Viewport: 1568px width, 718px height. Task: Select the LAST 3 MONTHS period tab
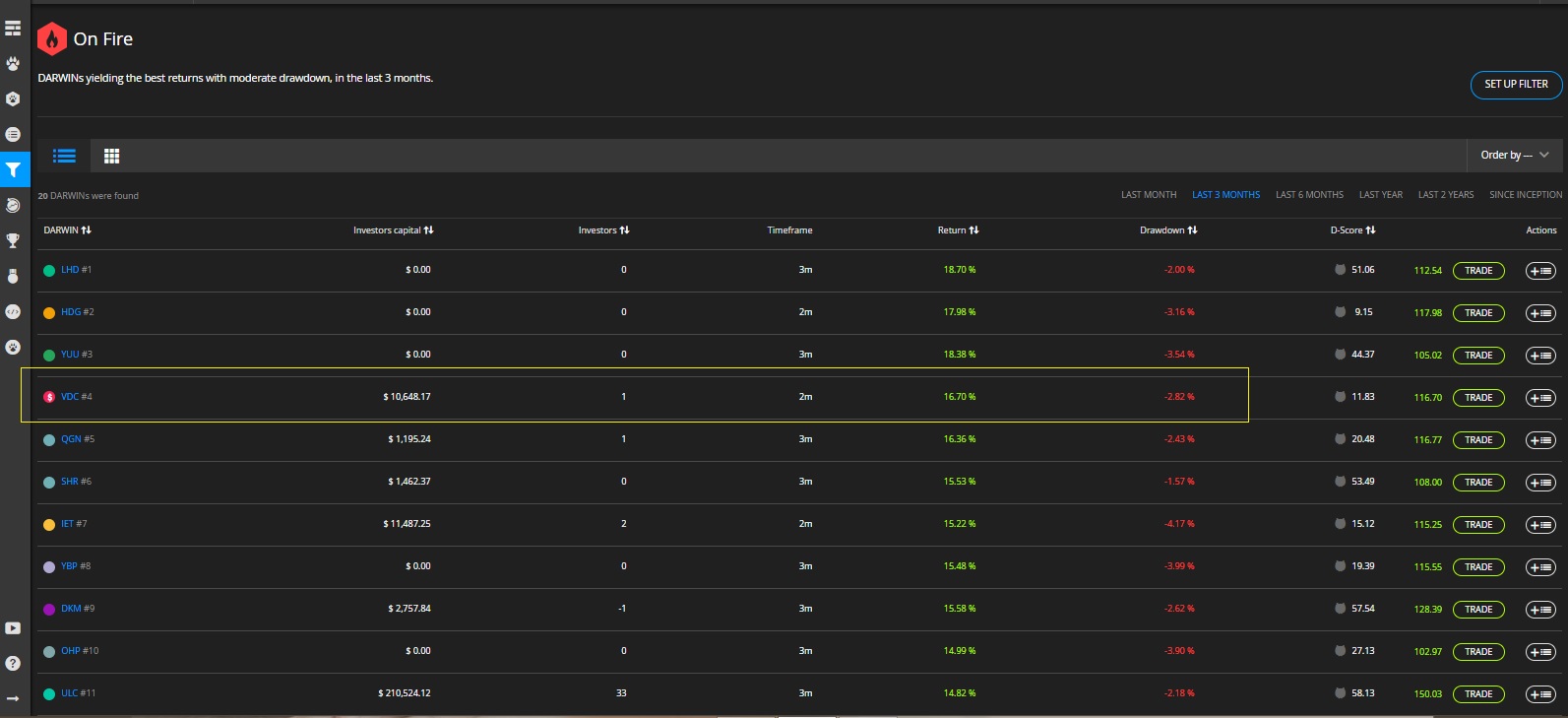1225,195
